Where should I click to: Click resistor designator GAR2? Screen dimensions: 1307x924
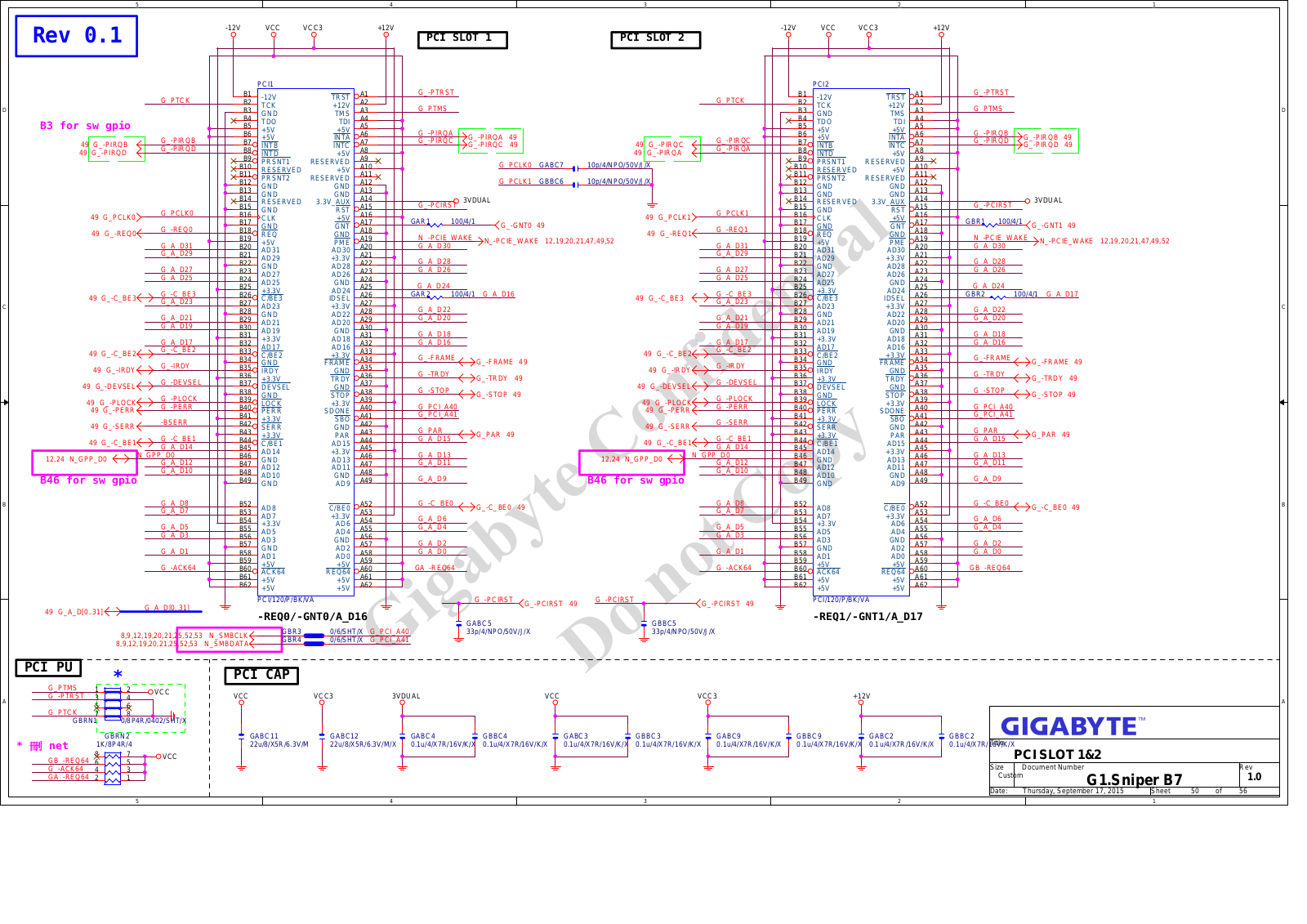point(420,294)
